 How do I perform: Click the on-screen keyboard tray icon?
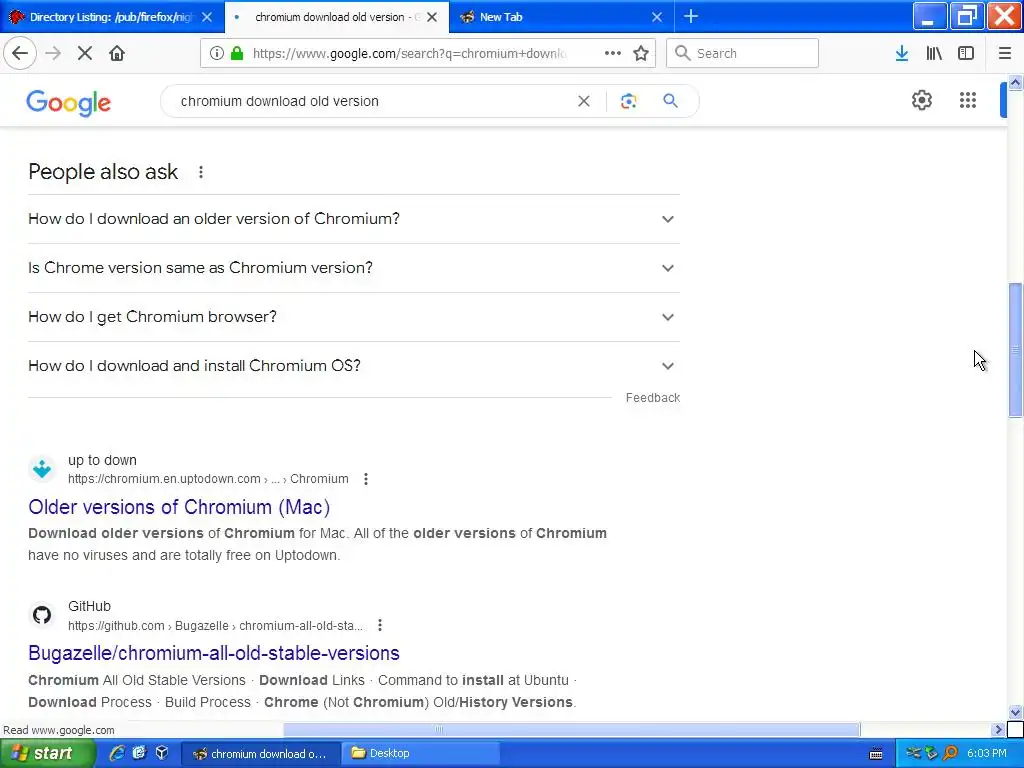(876, 754)
